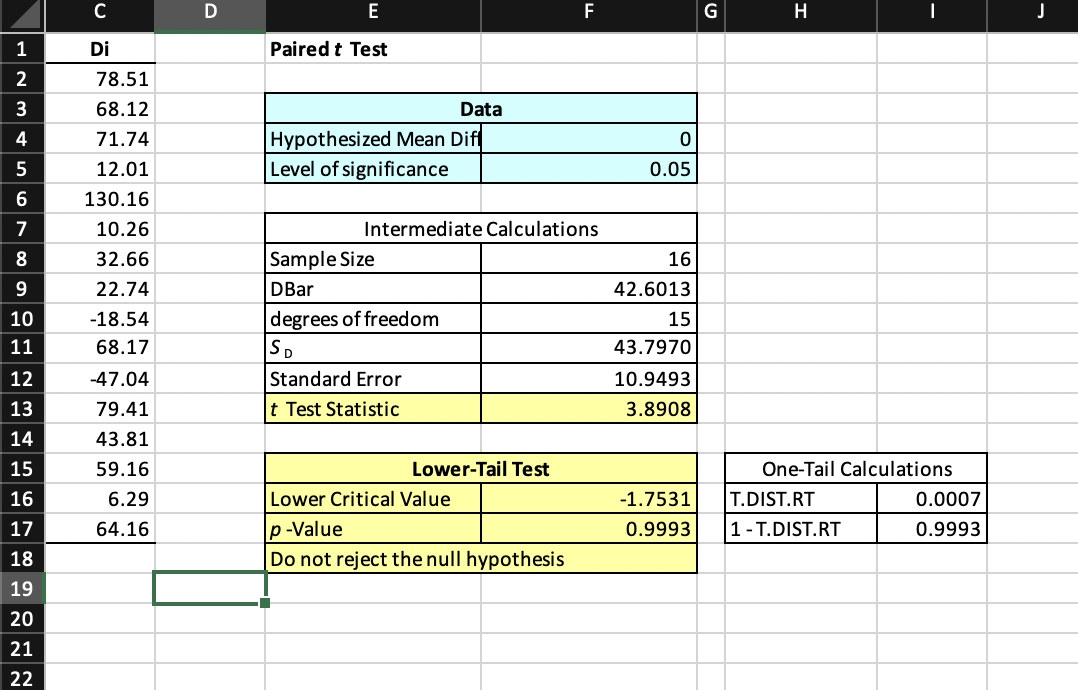Click the hypothesized mean value 0

(x=588, y=139)
